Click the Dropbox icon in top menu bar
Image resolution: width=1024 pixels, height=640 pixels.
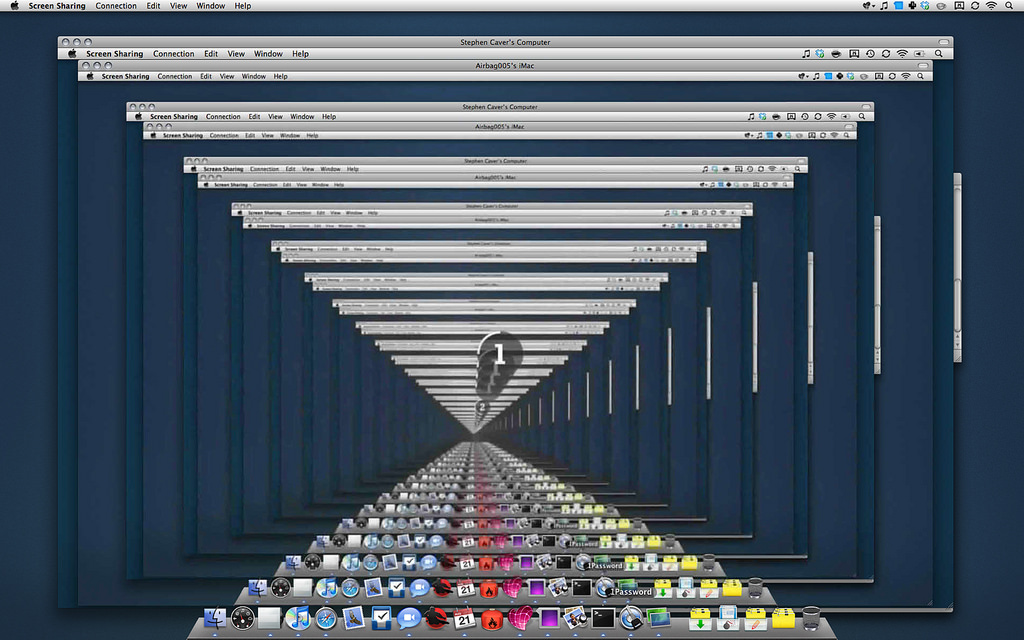click(x=925, y=6)
